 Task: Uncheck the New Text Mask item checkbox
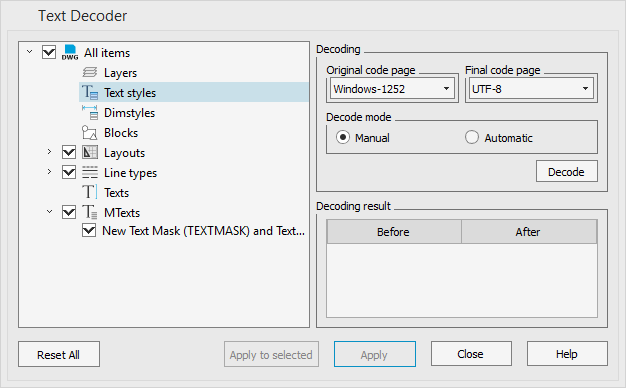coord(89,230)
